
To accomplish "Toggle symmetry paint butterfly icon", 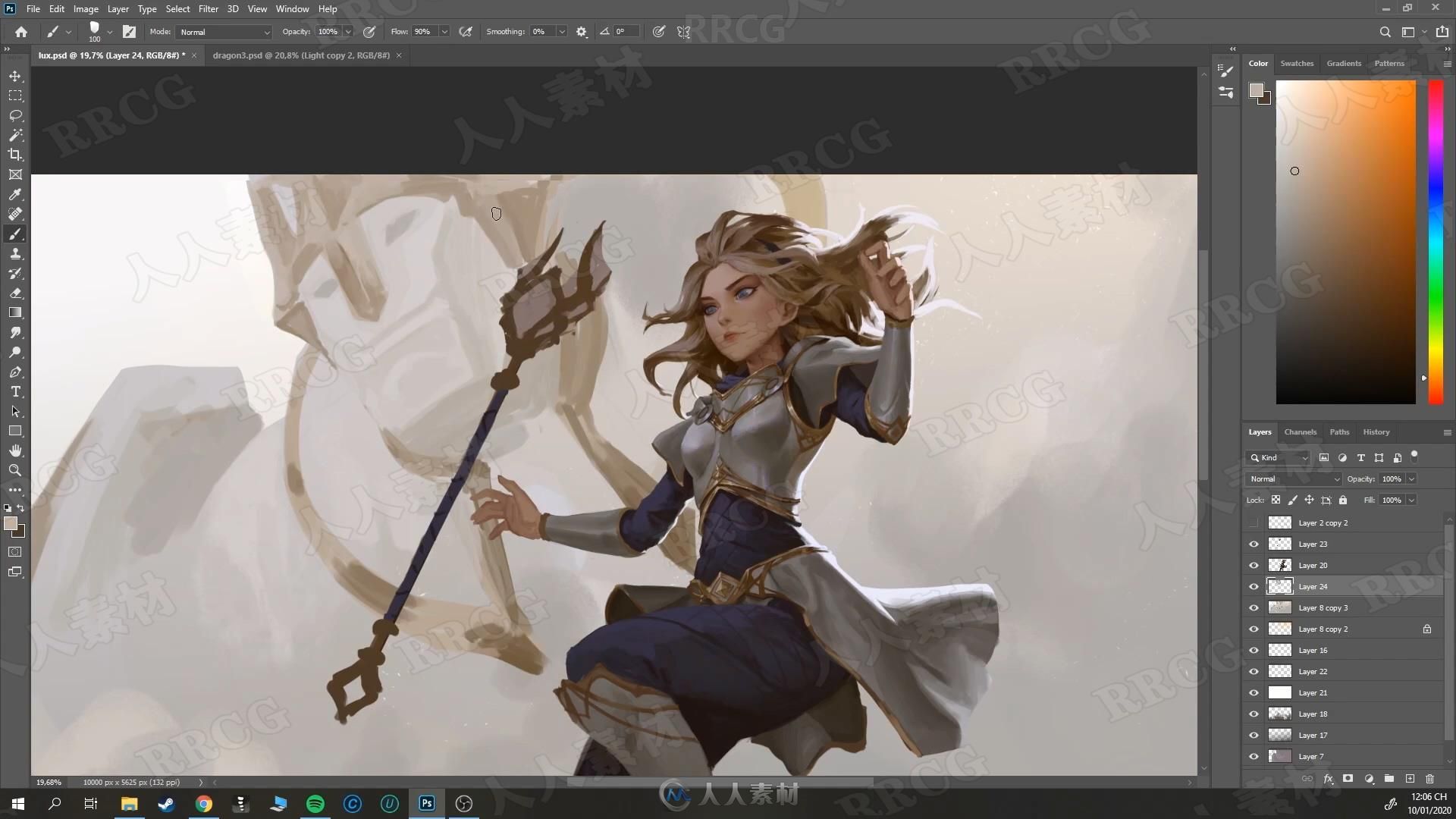I will pyautogui.click(x=684, y=32).
